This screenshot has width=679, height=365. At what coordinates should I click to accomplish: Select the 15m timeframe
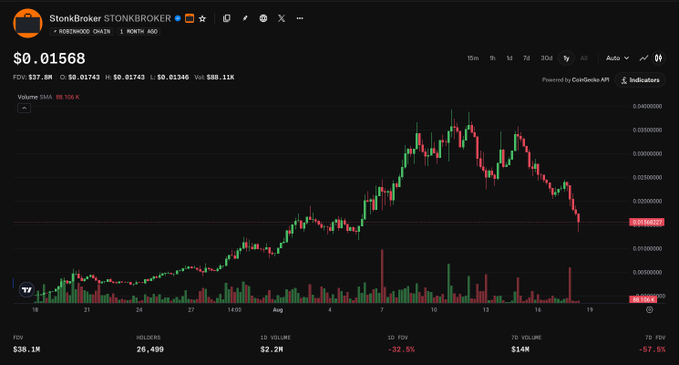pyautogui.click(x=473, y=58)
